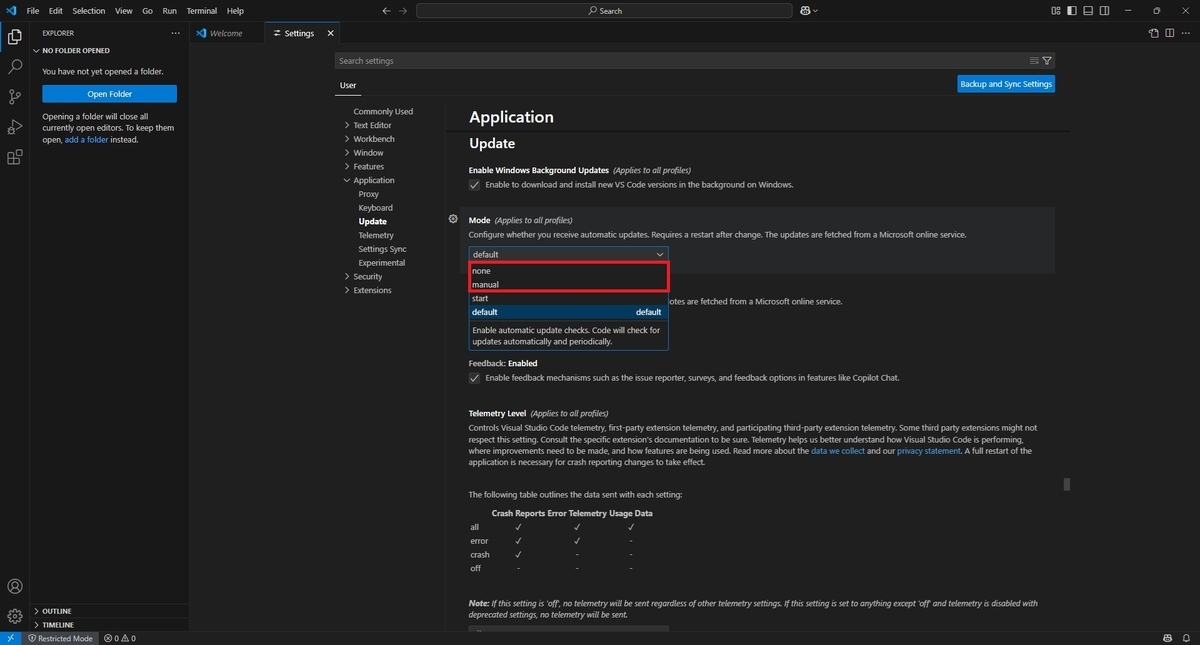The image size is (1200, 645).
Task: Click the gear icon beside Mode setting
Action: 453,219
